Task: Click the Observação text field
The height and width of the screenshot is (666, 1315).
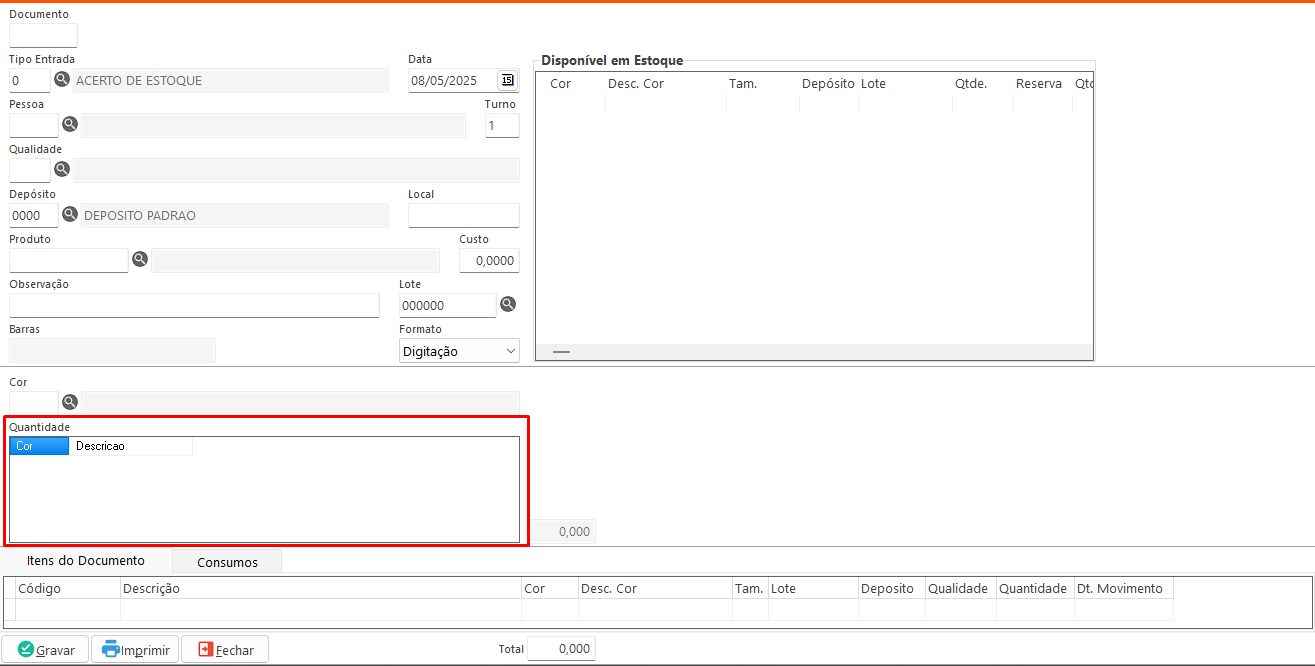Action: (x=194, y=305)
